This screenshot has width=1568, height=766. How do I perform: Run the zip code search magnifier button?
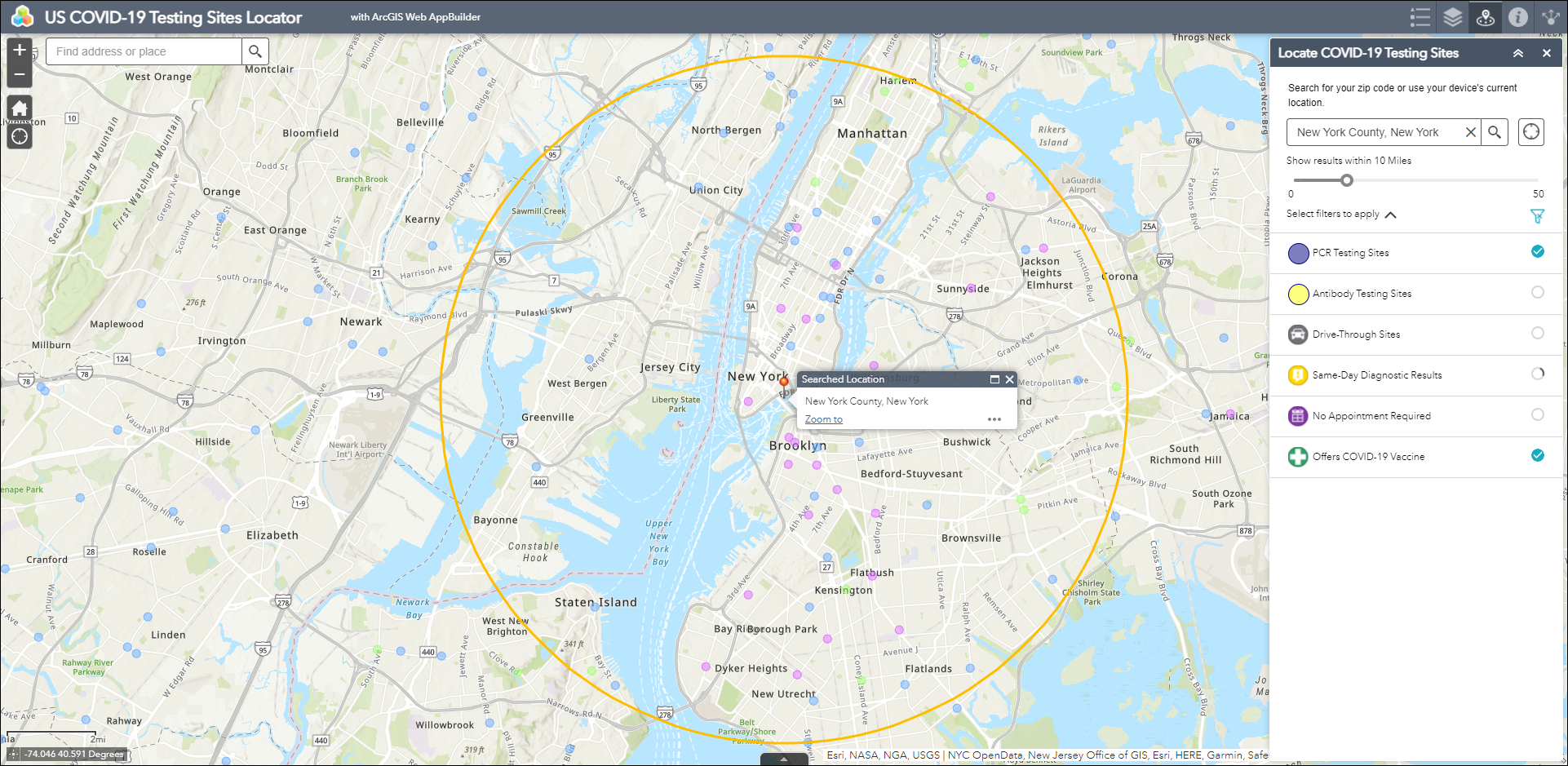(1495, 131)
